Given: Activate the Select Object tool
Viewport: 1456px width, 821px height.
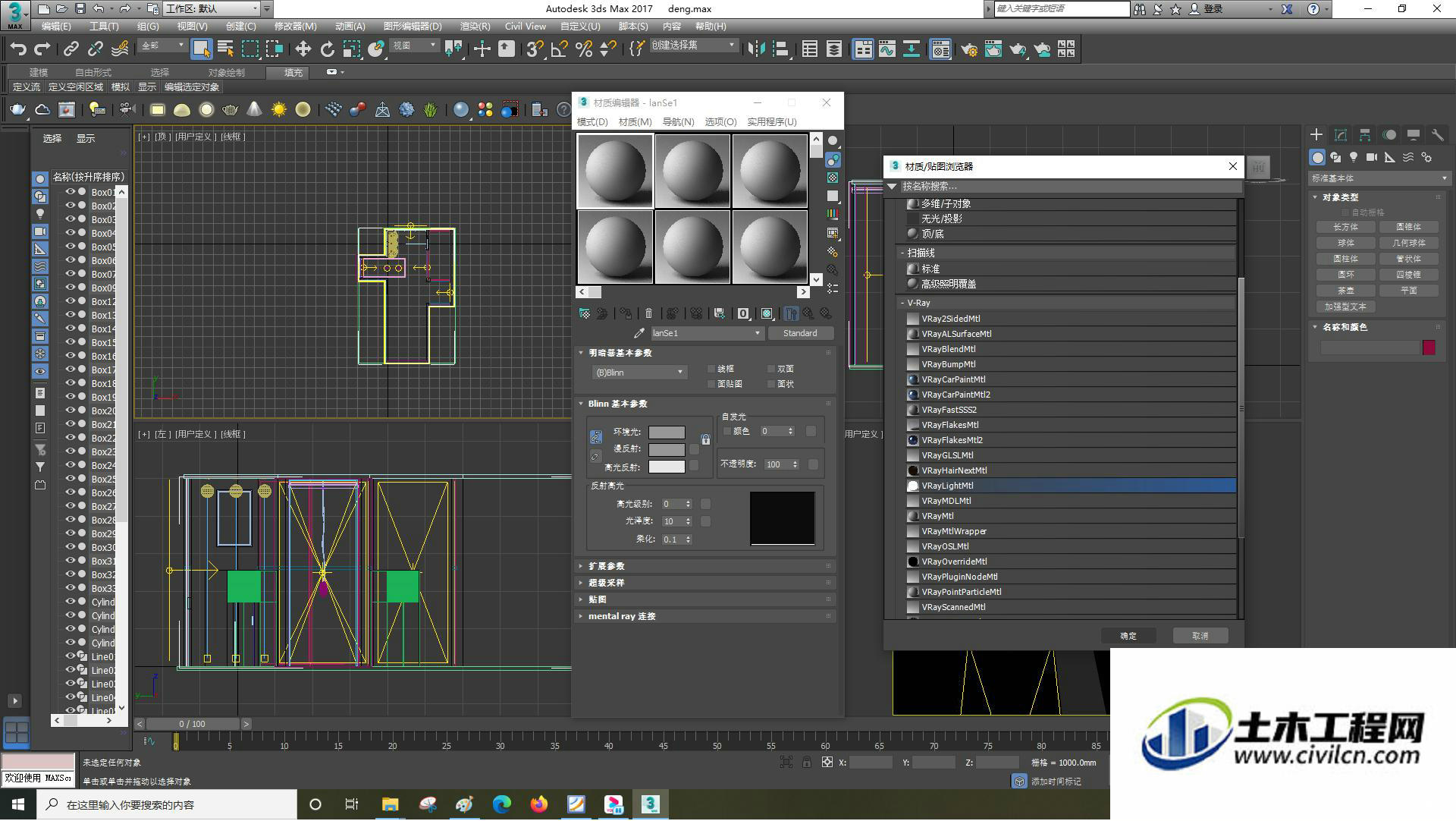Looking at the screenshot, I should 201,49.
